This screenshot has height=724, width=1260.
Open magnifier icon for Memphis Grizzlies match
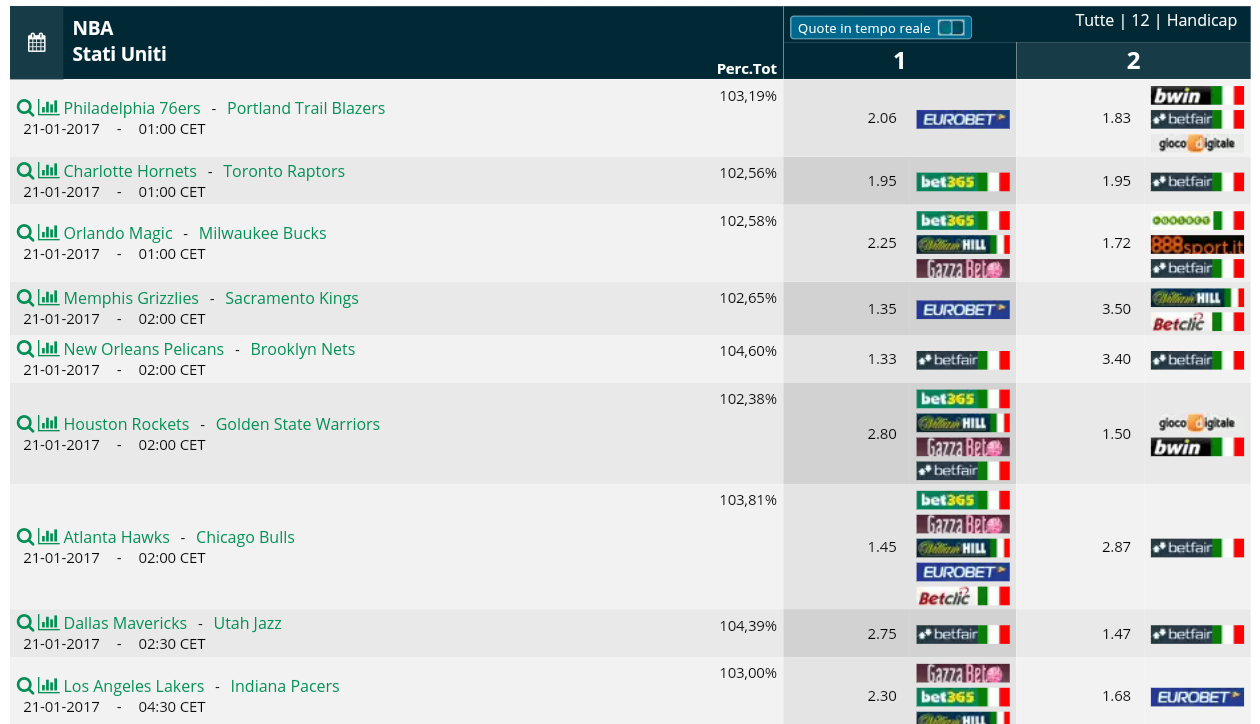point(26,297)
